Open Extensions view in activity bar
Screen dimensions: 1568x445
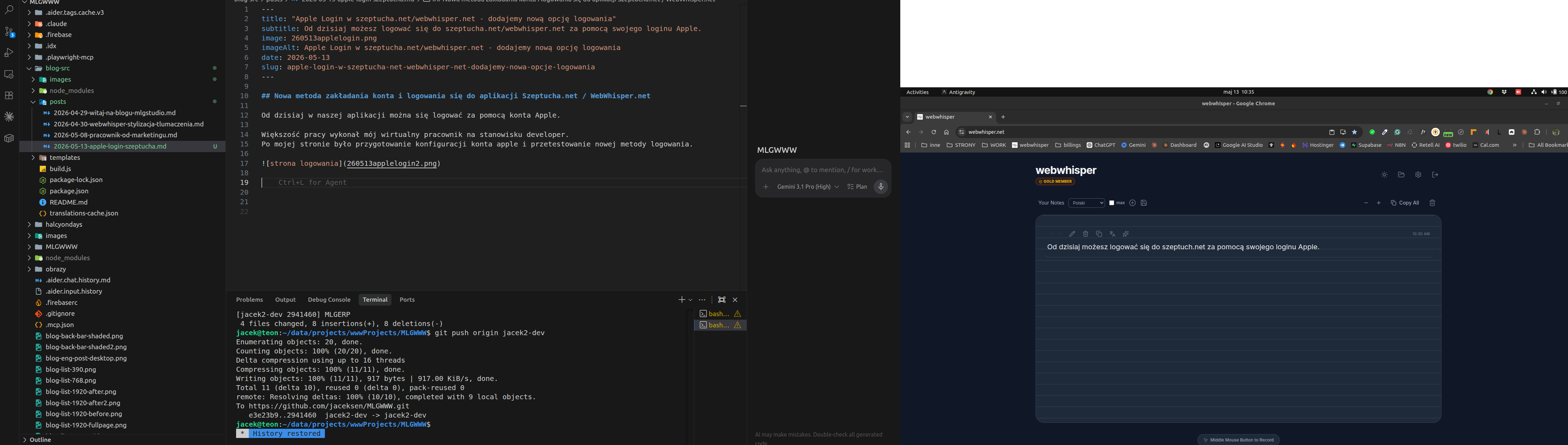pyautogui.click(x=9, y=95)
